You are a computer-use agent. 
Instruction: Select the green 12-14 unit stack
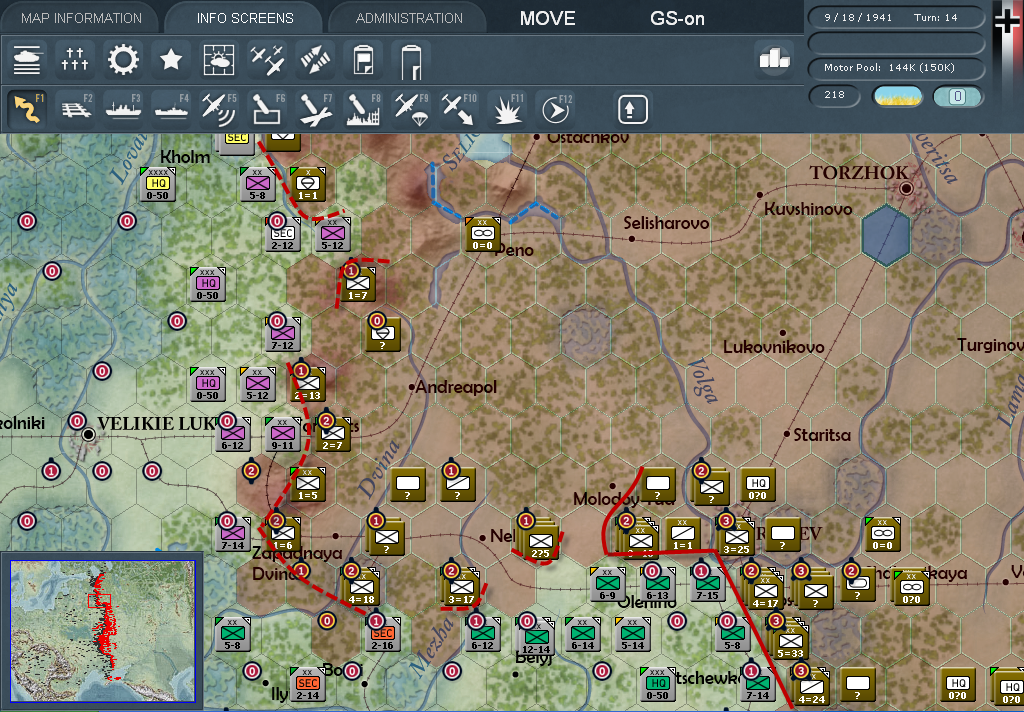coord(536,636)
